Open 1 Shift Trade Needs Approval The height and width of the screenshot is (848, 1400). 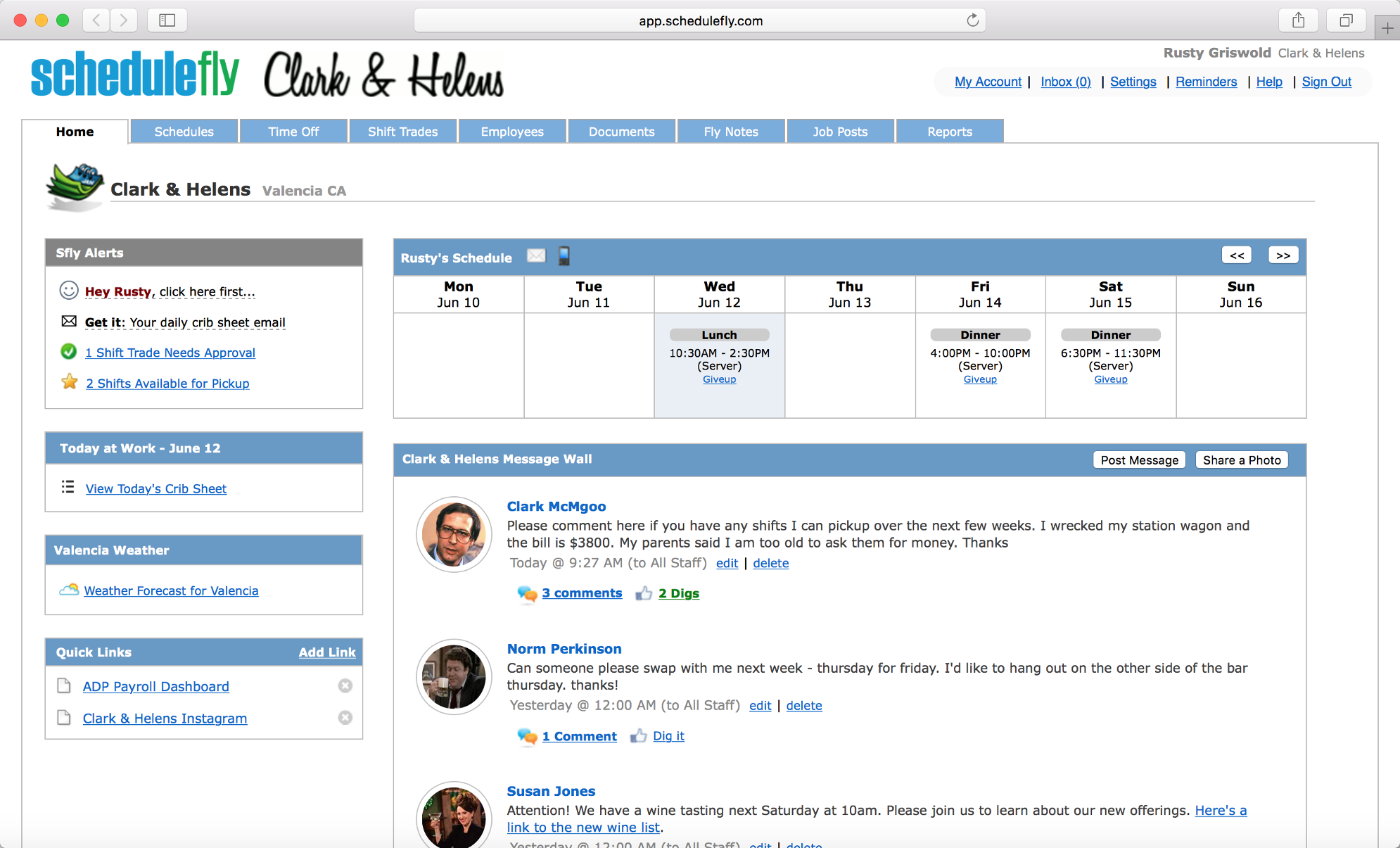click(x=170, y=353)
